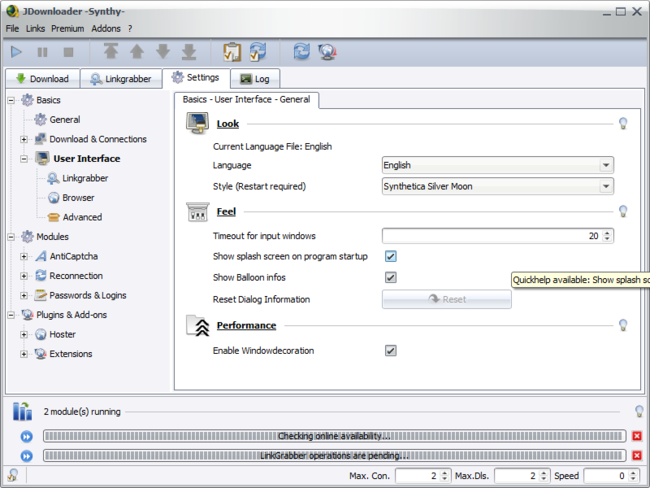Switch to the Log tab

(x=255, y=78)
